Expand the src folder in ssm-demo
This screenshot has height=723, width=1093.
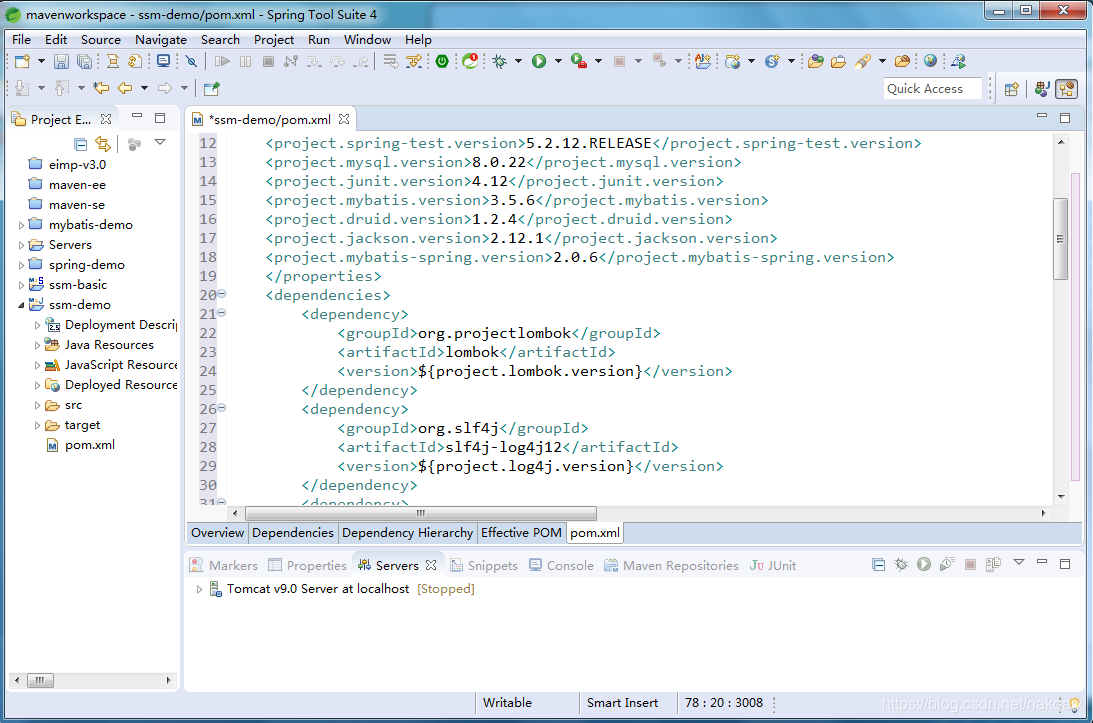(x=38, y=405)
